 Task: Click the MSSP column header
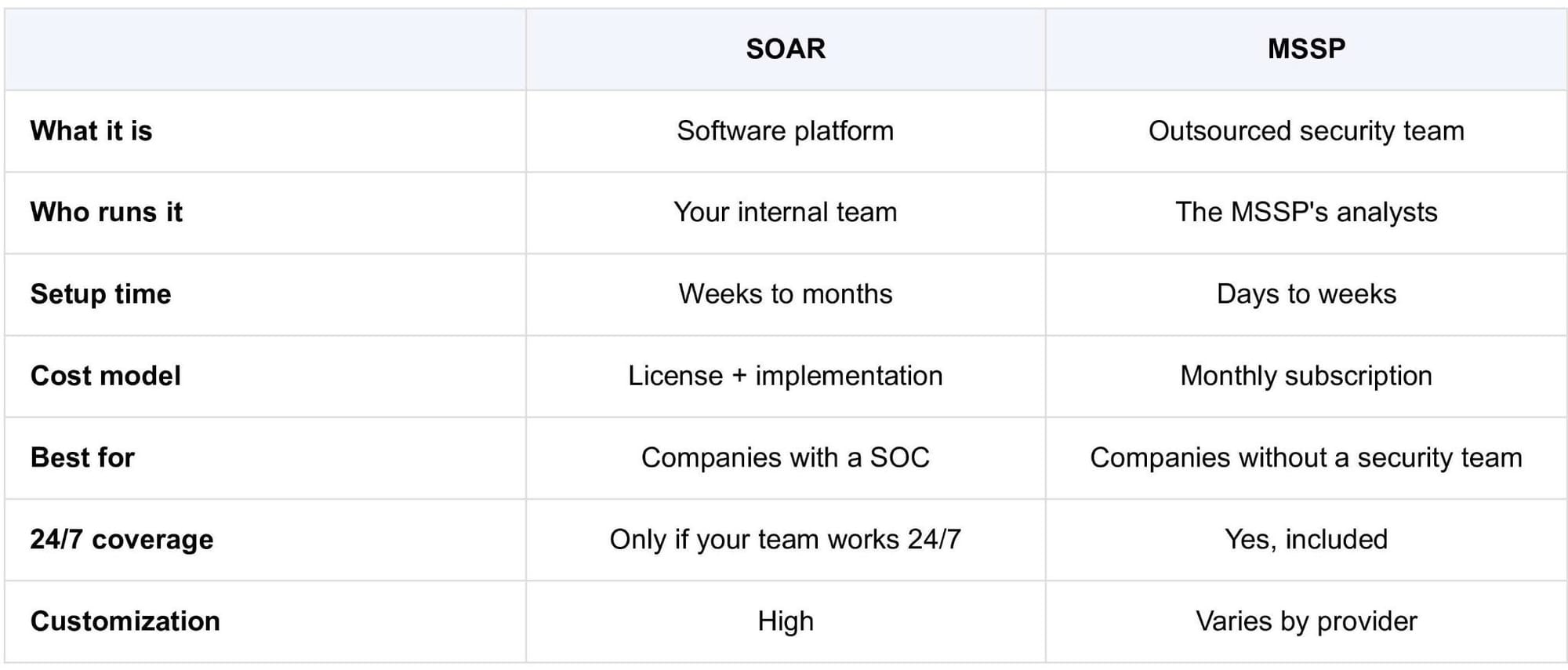pyautogui.click(x=1306, y=49)
